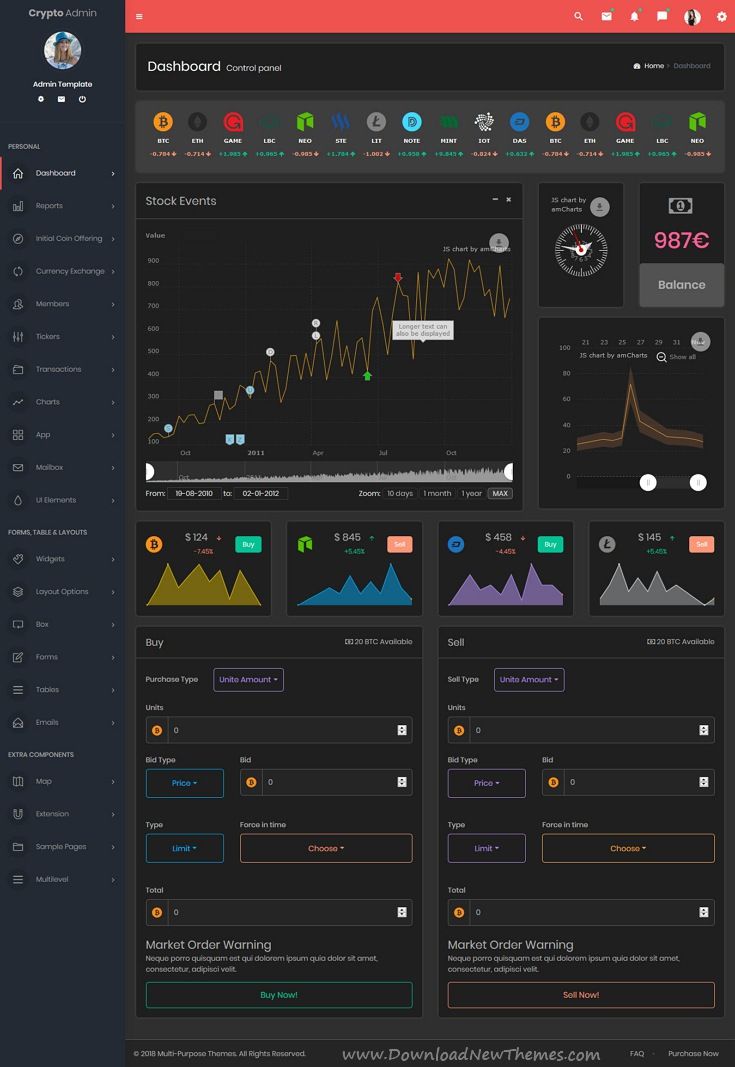Click the Show all zoom icon

(x=661, y=357)
